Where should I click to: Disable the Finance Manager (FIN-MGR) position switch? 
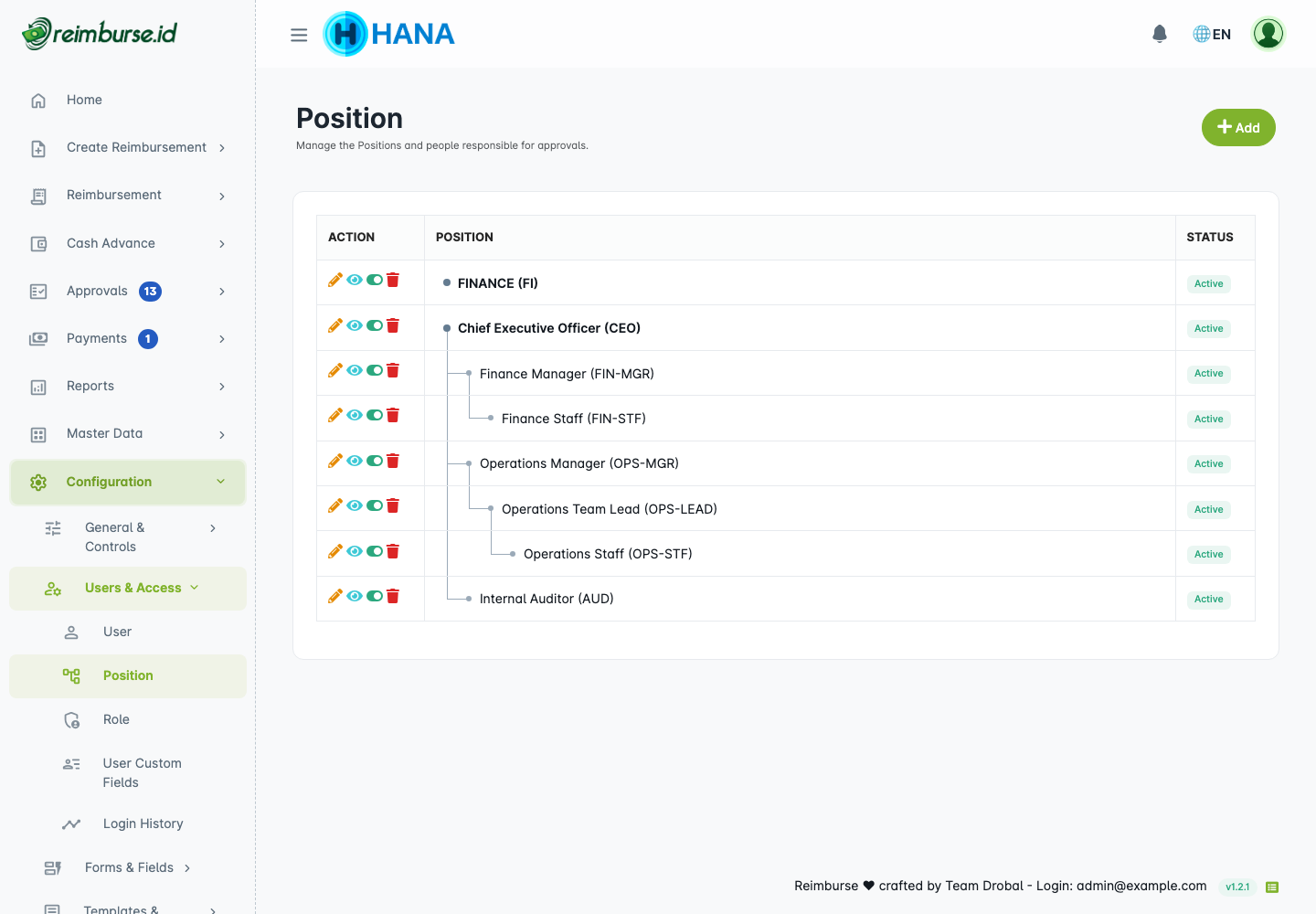[375, 370]
